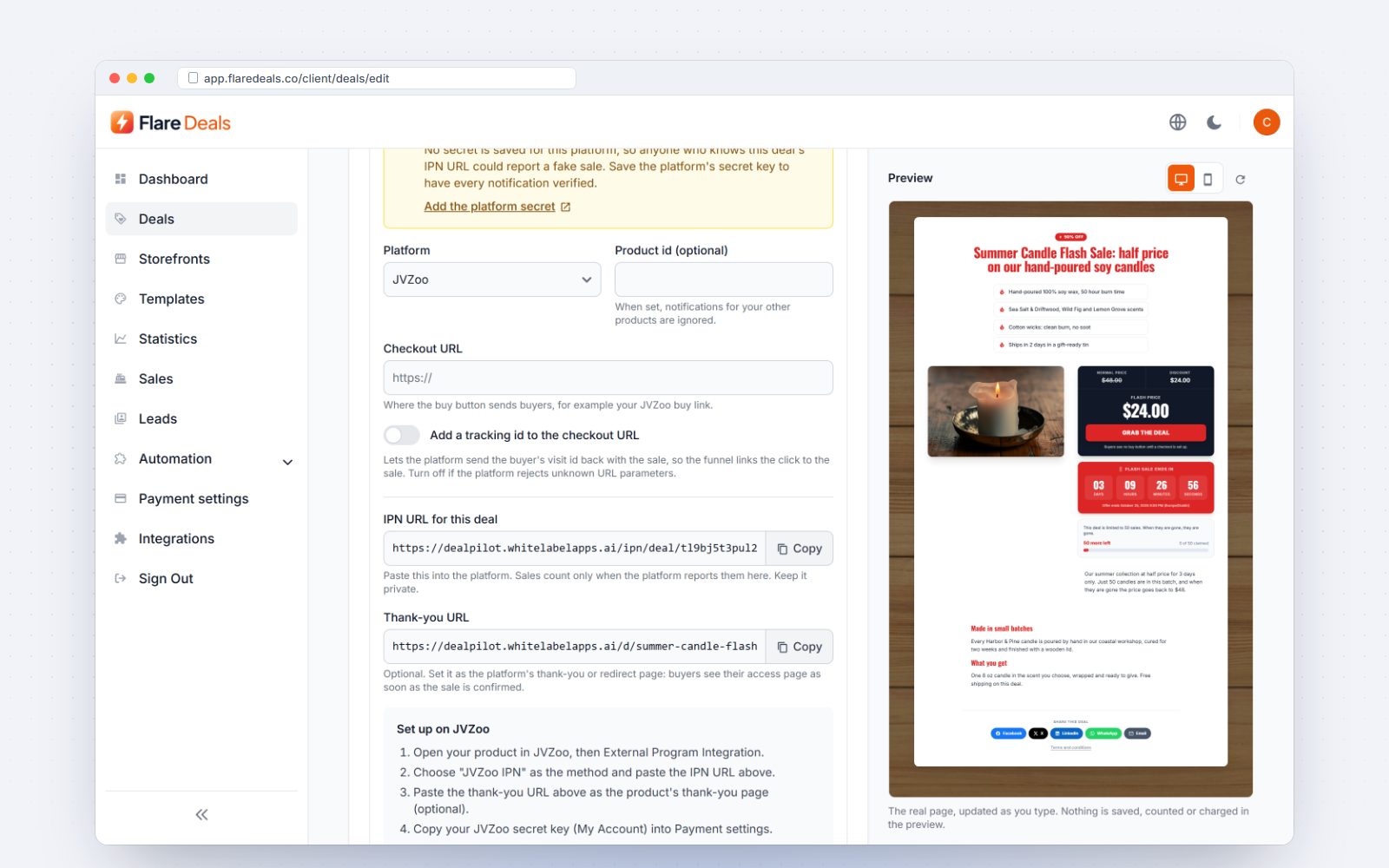Viewport: 1389px width, 868px height.
Task: Click the Templates palette icon
Action: (x=121, y=299)
